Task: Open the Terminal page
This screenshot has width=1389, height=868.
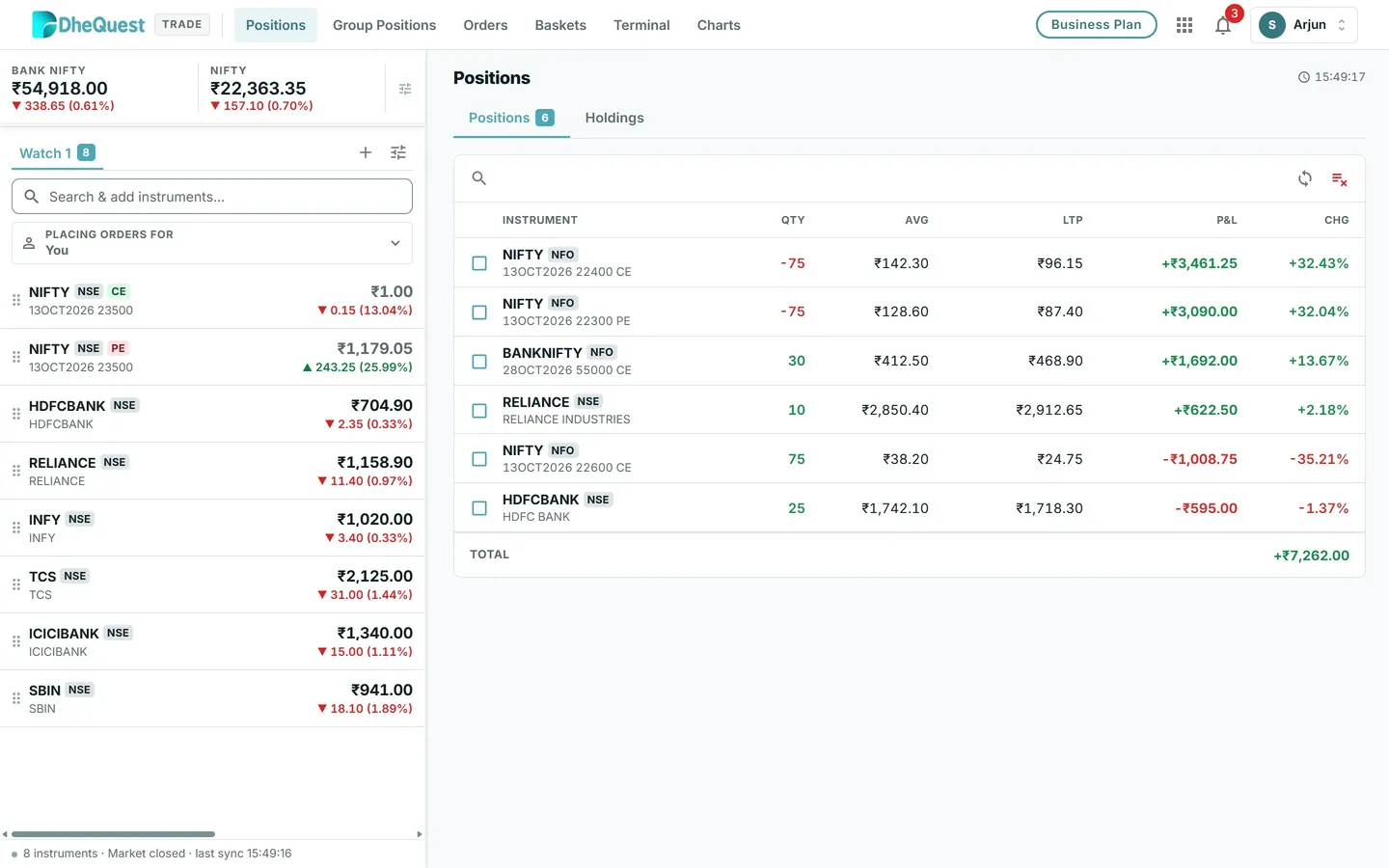Action: coord(641,25)
